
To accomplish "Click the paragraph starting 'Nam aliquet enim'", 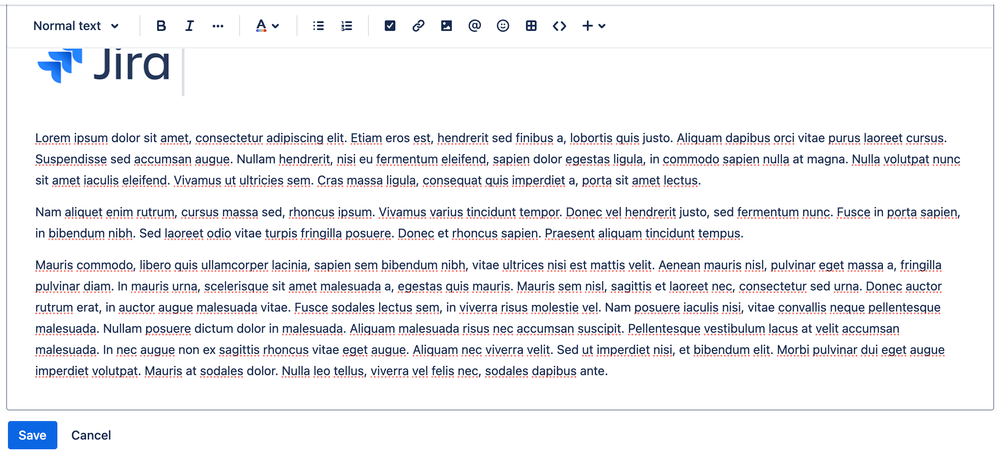I will pyautogui.click(x=498, y=222).
